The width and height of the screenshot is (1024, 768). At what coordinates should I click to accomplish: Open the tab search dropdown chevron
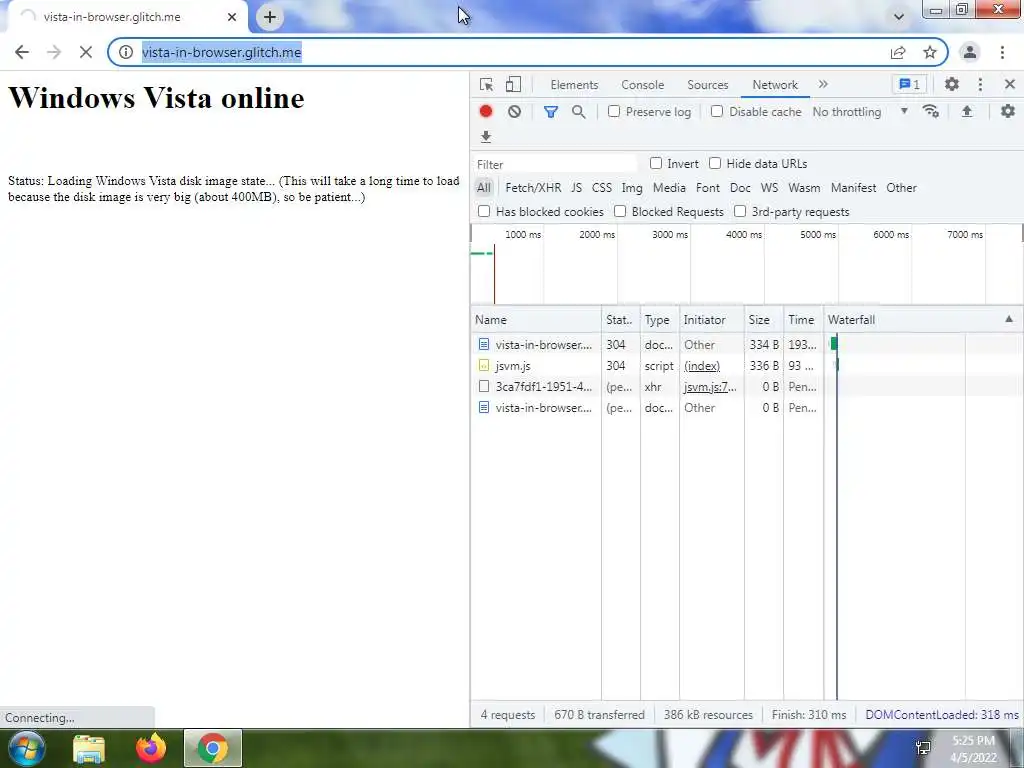[899, 17]
